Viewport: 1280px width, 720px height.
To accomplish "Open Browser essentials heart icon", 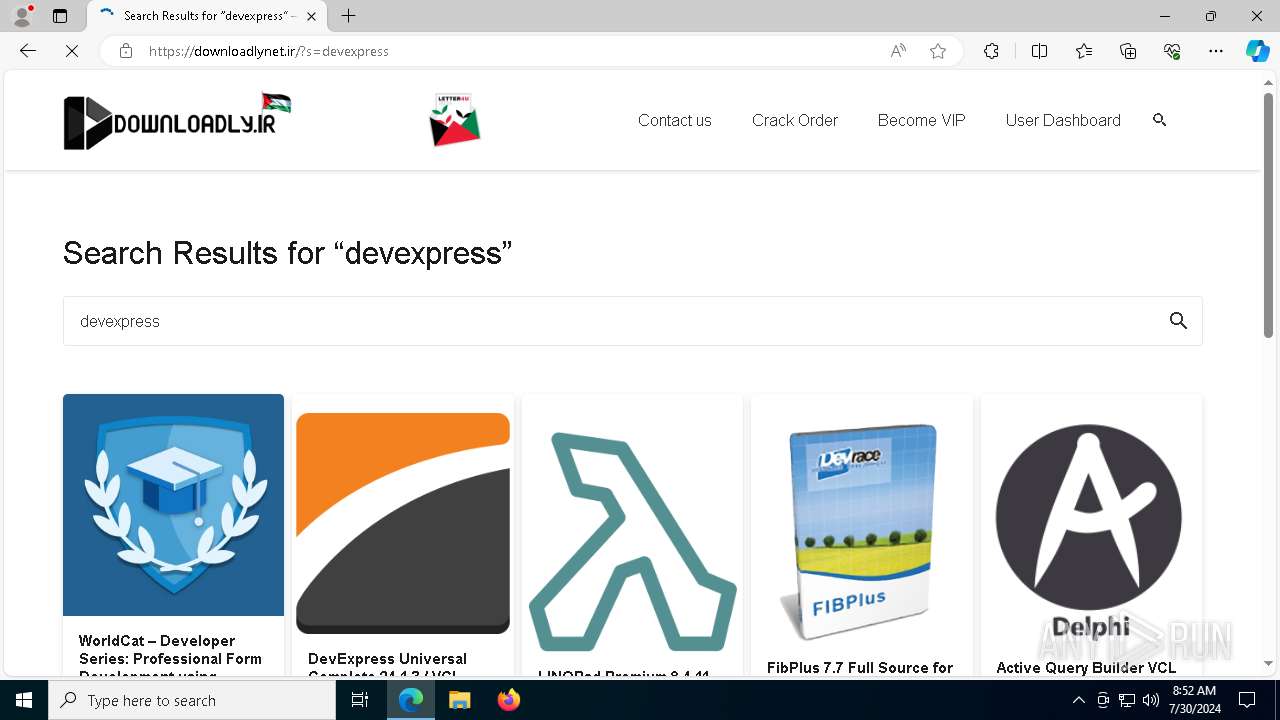I will coord(1172,51).
